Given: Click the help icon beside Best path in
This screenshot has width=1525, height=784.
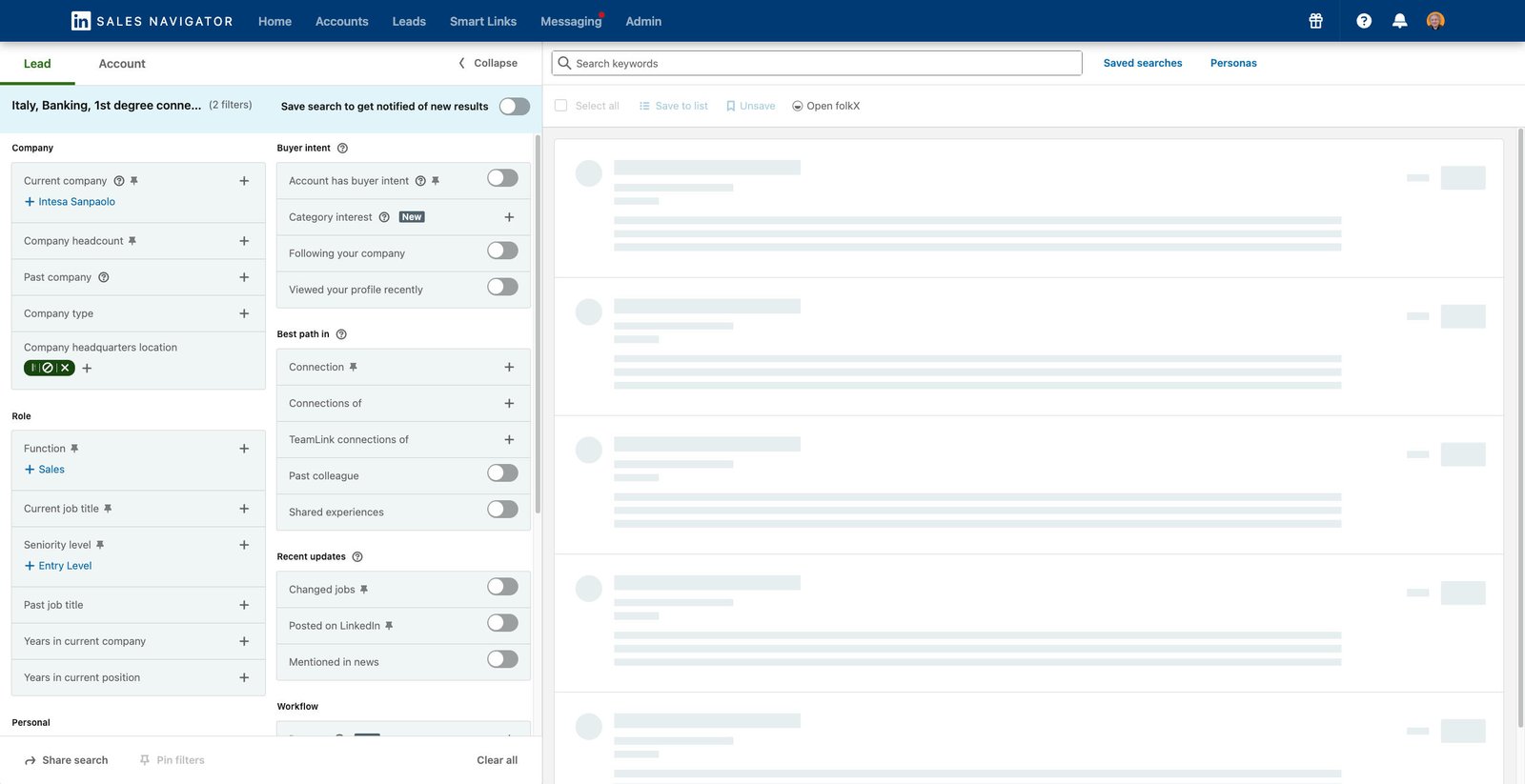Looking at the screenshot, I should coord(341,334).
